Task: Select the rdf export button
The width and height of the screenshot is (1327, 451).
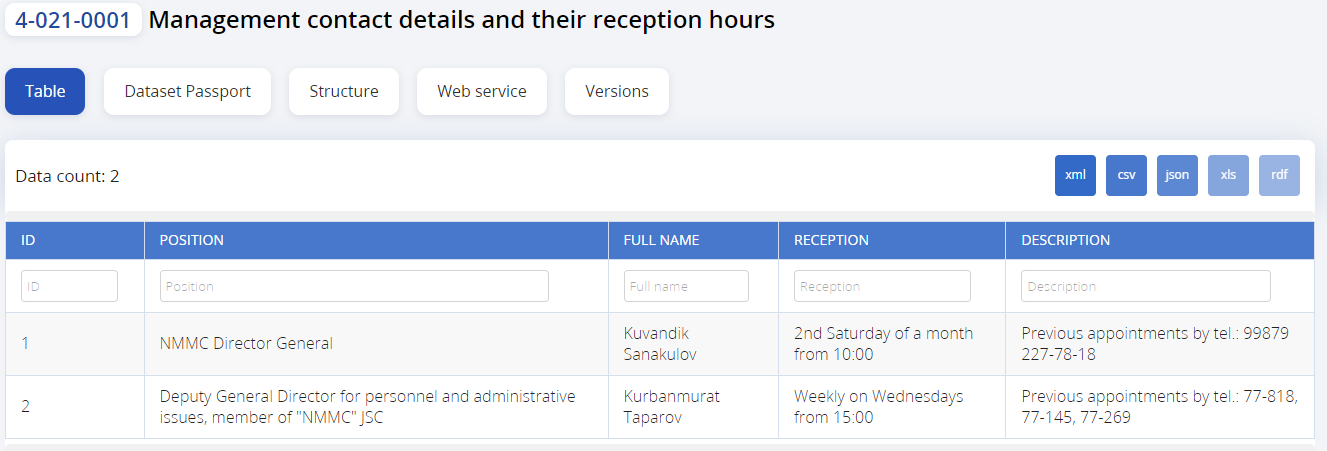Action: pos(1279,175)
